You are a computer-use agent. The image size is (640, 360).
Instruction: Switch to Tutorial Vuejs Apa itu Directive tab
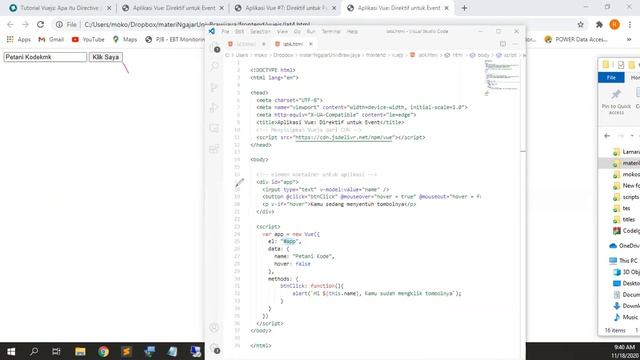pos(60,8)
